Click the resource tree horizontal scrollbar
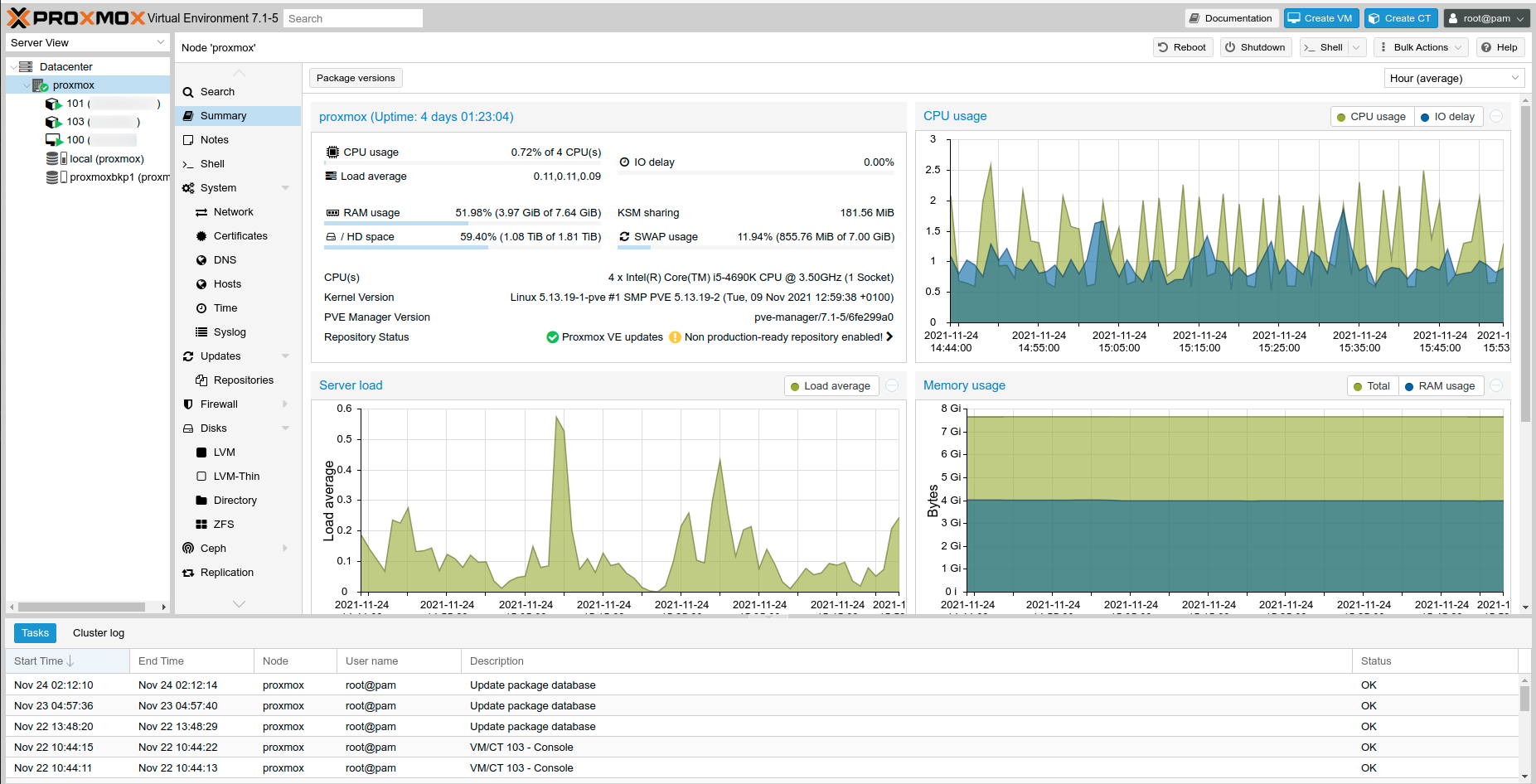 (x=81, y=607)
